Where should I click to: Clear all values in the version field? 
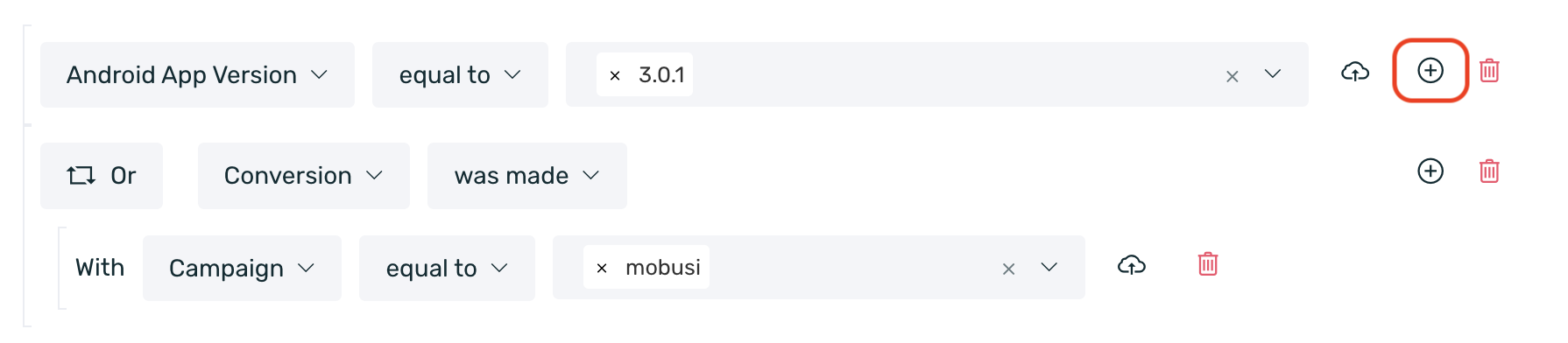click(x=1232, y=77)
